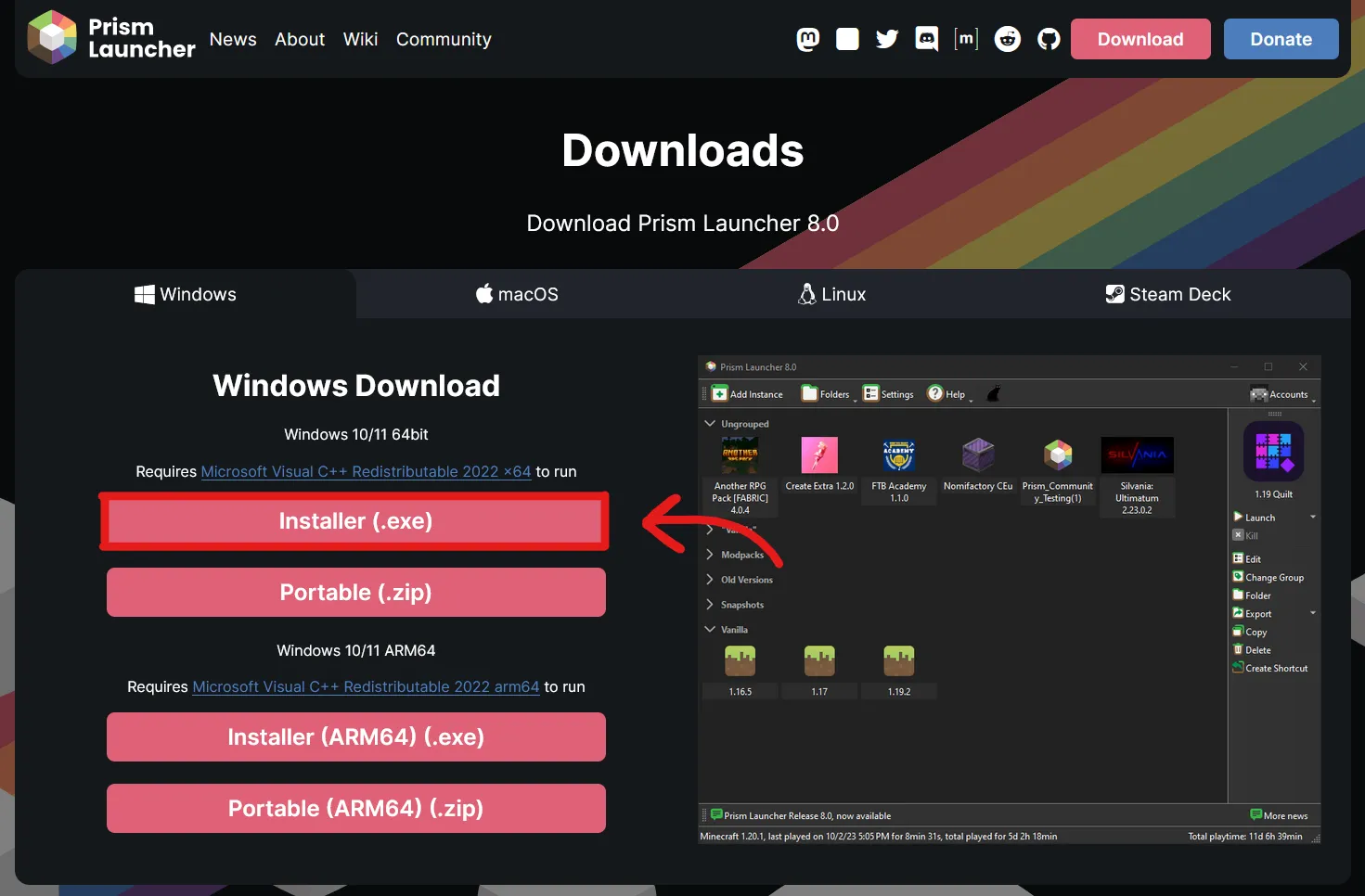Click Help toolbar item in launcher
The image size is (1365, 896).
pos(948,394)
